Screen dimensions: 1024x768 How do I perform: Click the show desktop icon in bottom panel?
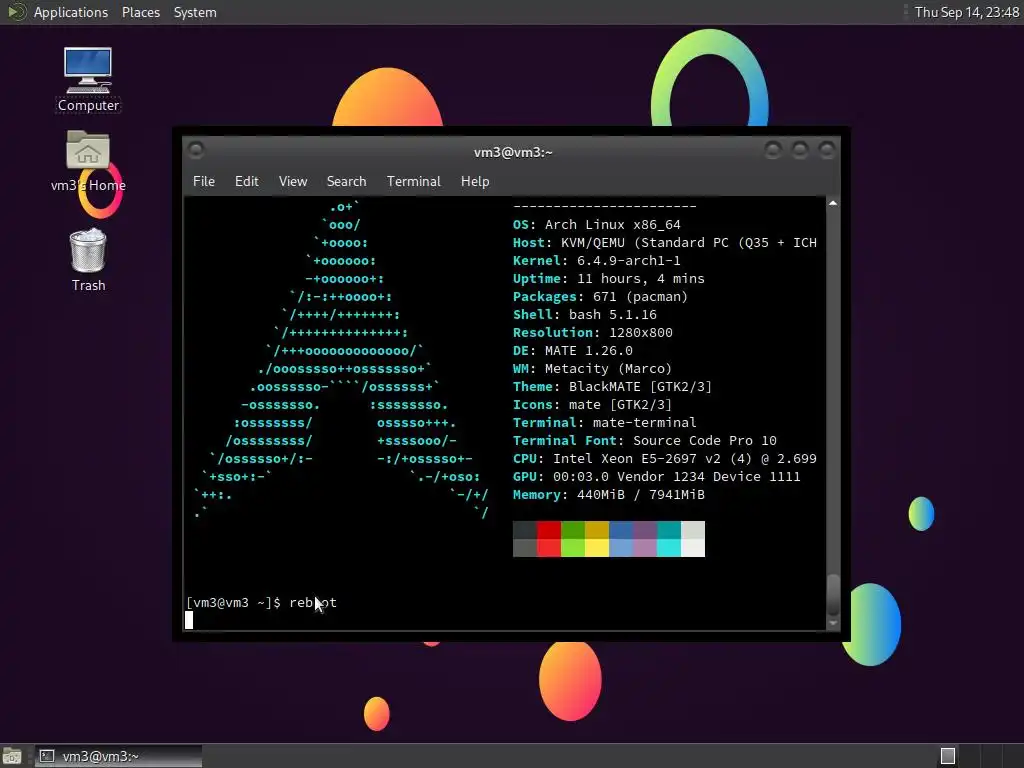pyautogui.click(x=12, y=756)
